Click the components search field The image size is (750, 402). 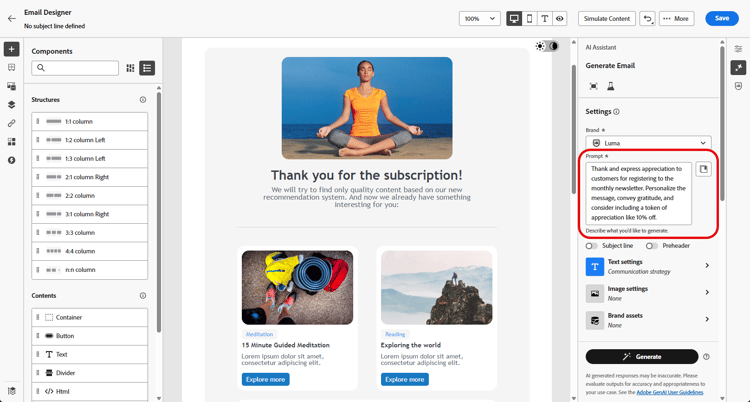[x=75, y=68]
